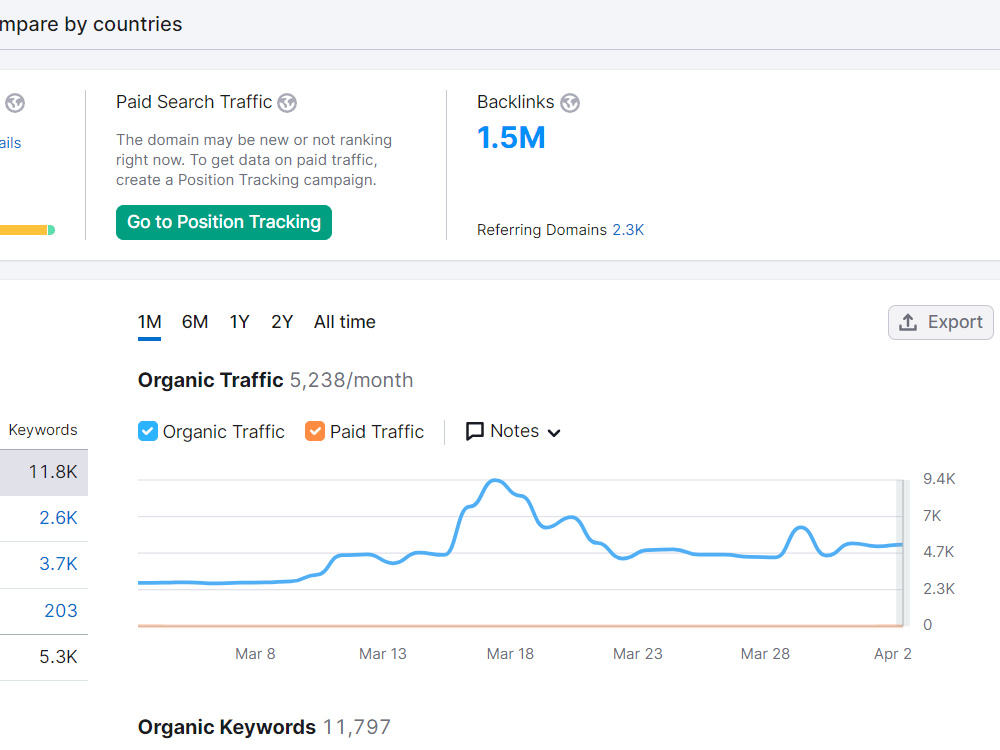
Task: Switch to the 6M time range
Action: click(x=195, y=322)
